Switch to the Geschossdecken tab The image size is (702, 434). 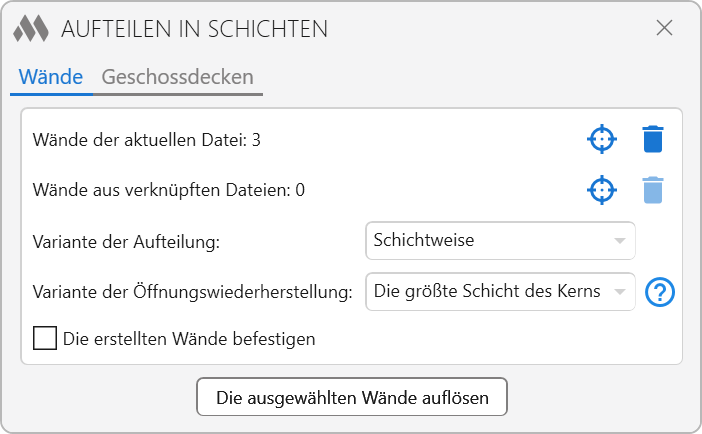178,77
